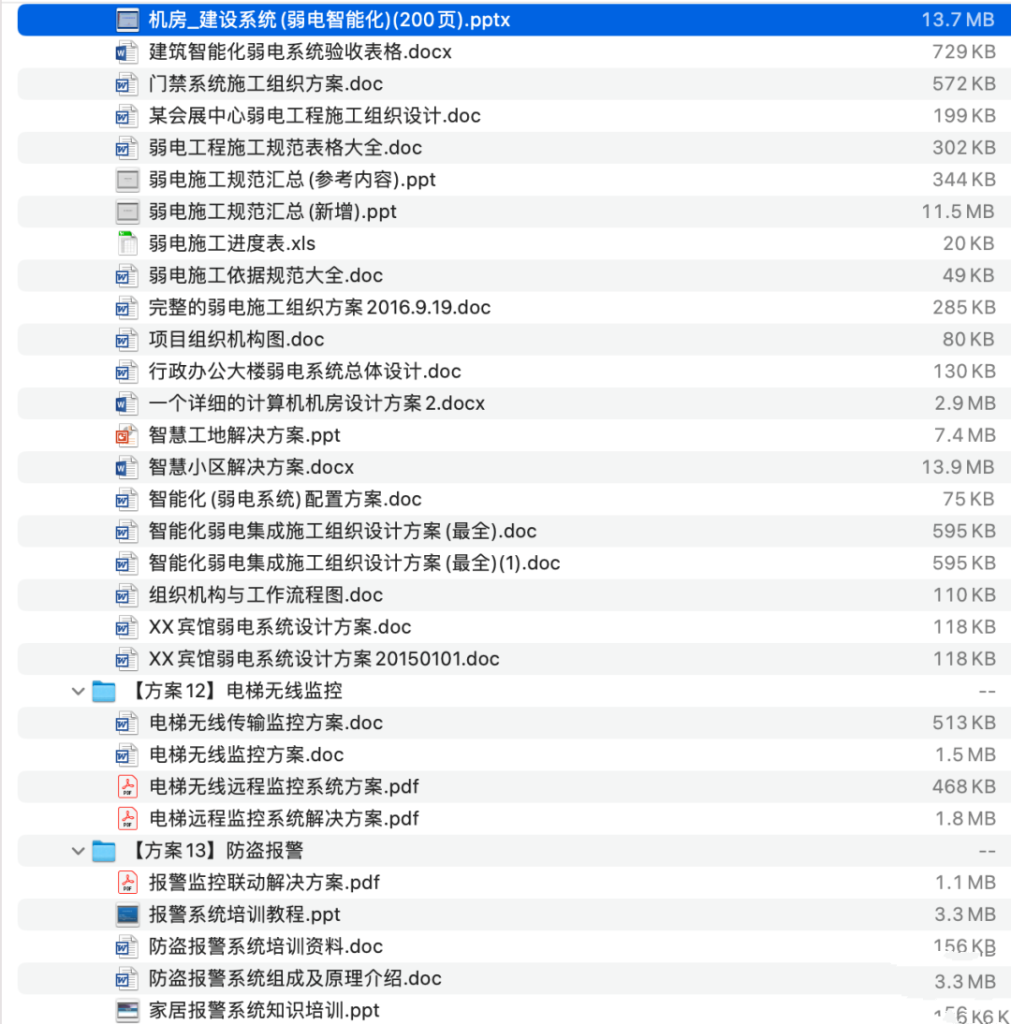Click the Word icon next to 建筑智能化弱电系统验收表格.docx
Screen dimensions: 1011x1024
pyautogui.click(x=127, y=52)
